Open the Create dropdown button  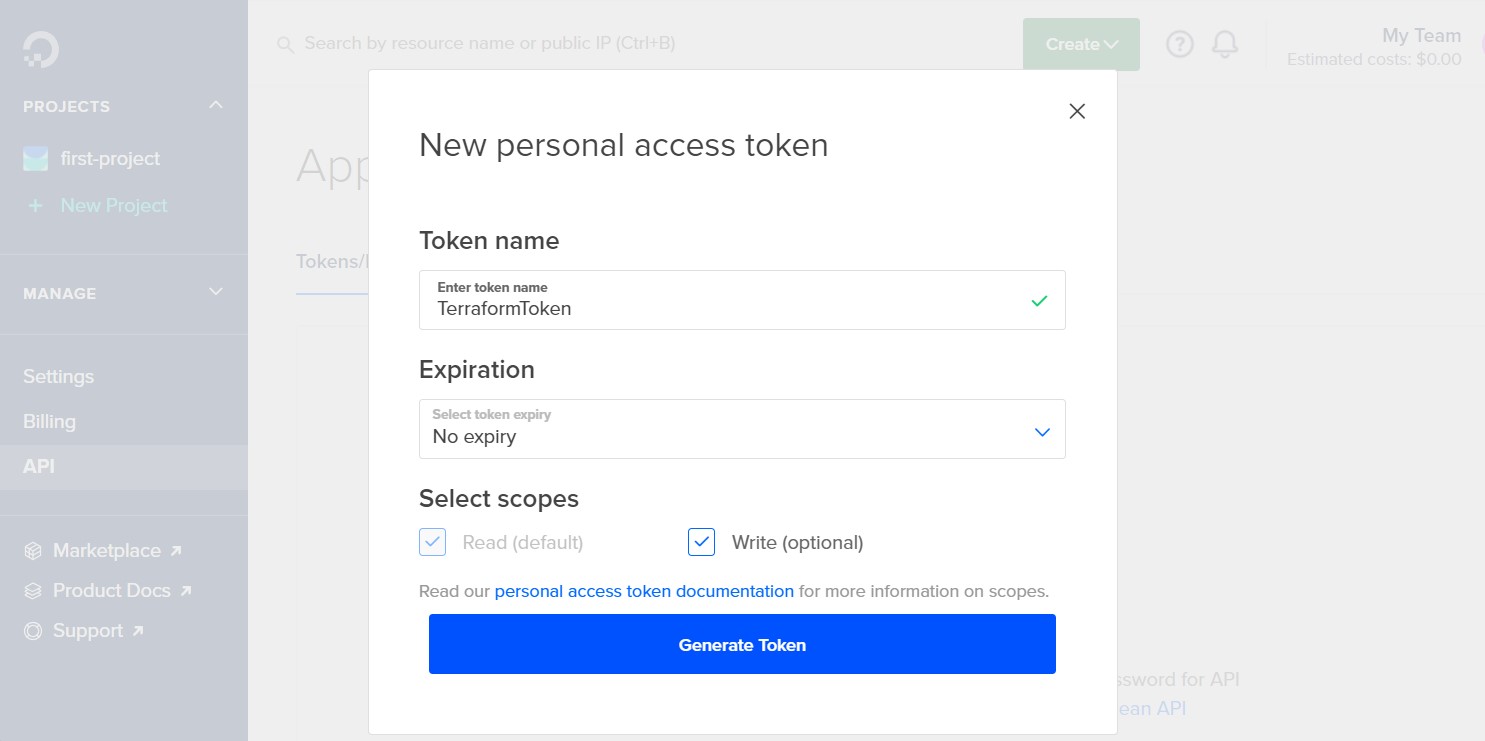point(1081,44)
